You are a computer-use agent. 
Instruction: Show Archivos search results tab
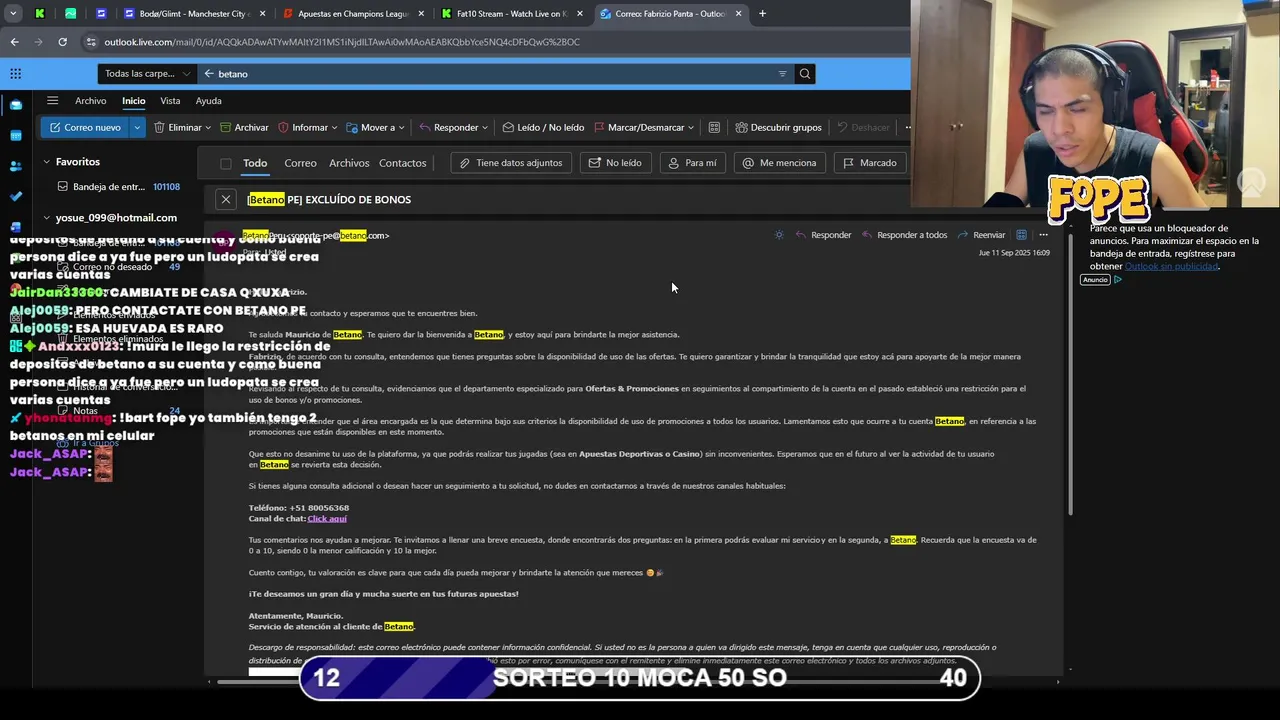(349, 163)
